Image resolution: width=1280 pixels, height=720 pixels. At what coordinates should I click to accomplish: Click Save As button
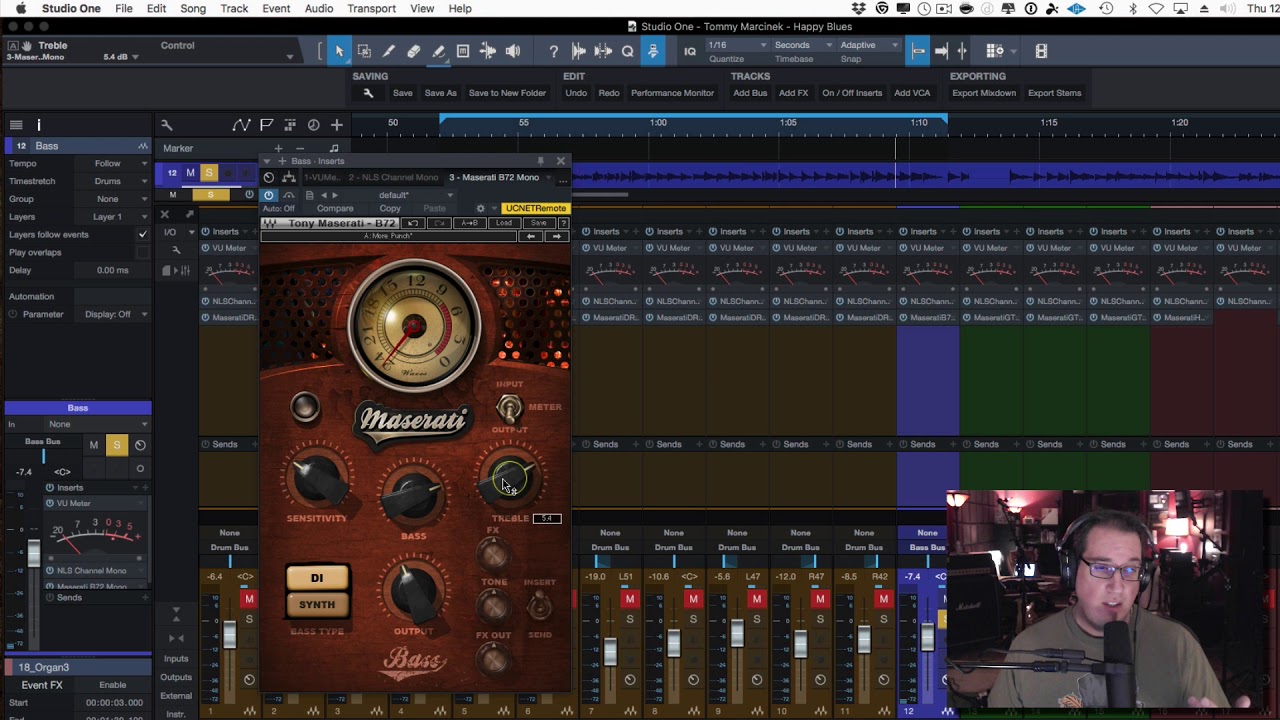coord(440,93)
